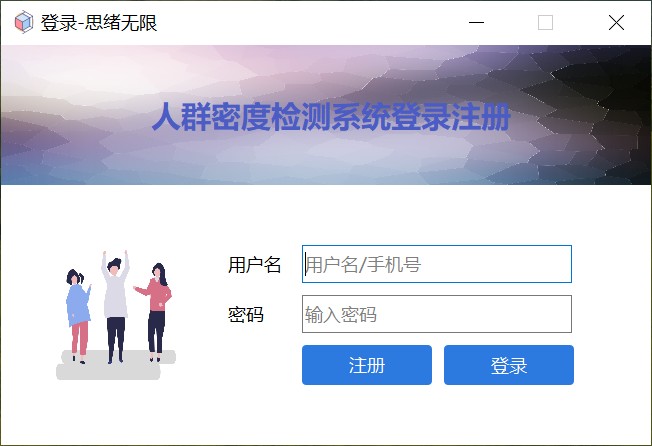Click the 人群密度检测系统登录注册 banner heading
Image resolution: width=652 pixels, height=446 pixels.
(x=331, y=117)
